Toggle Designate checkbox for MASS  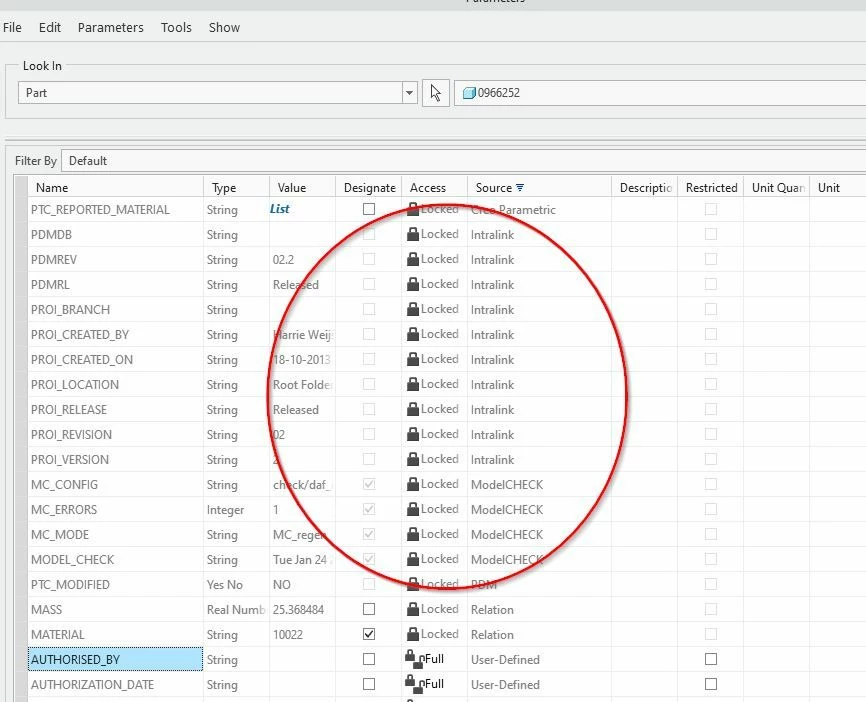click(x=369, y=609)
